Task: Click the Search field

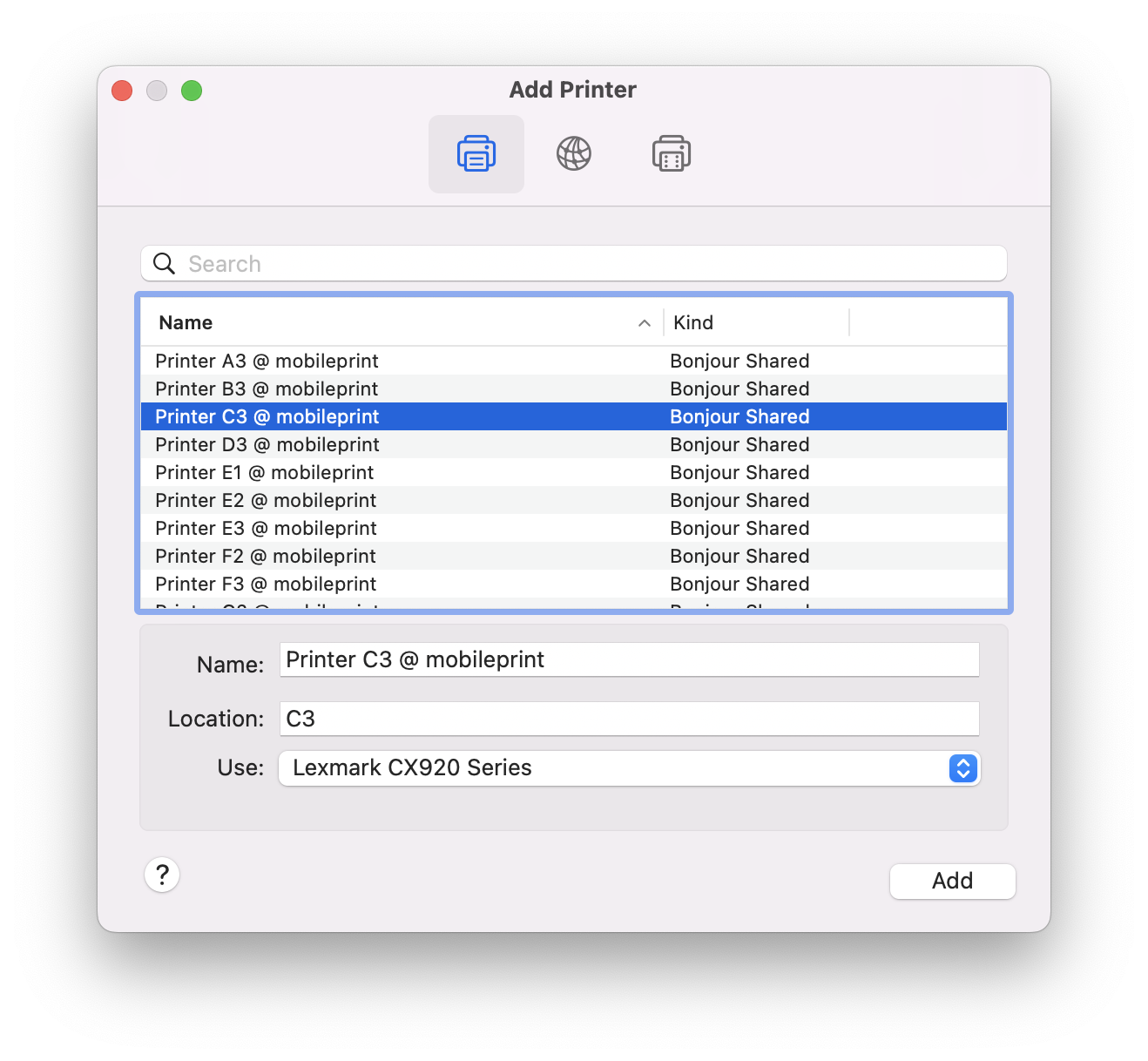Action: [574, 263]
